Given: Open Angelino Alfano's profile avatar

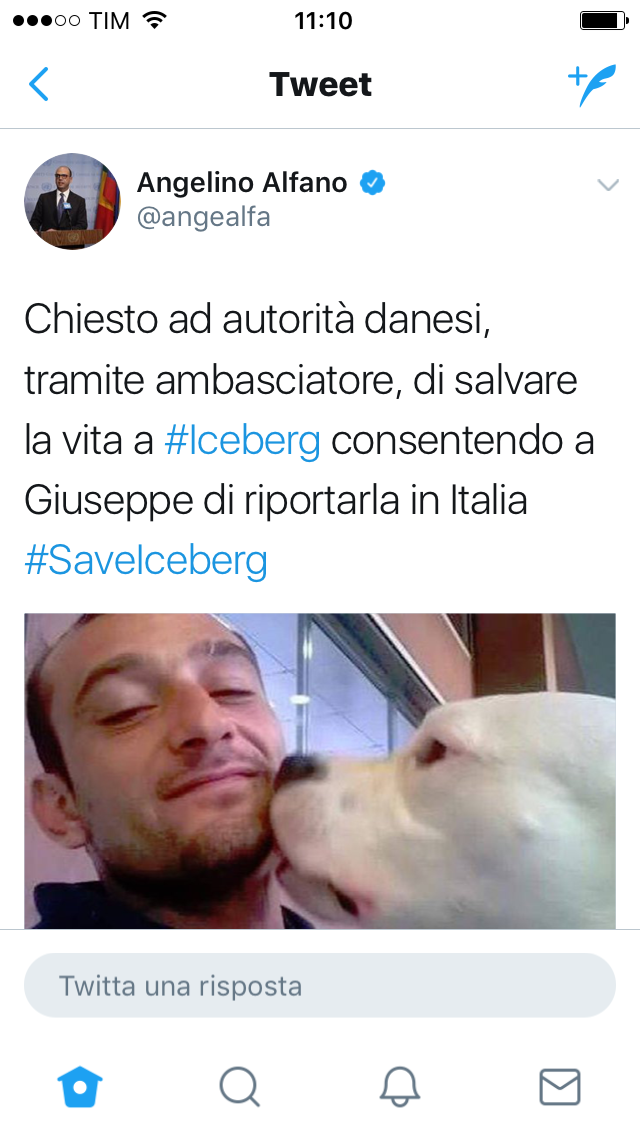Looking at the screenshot, I should tap(72, 201).
